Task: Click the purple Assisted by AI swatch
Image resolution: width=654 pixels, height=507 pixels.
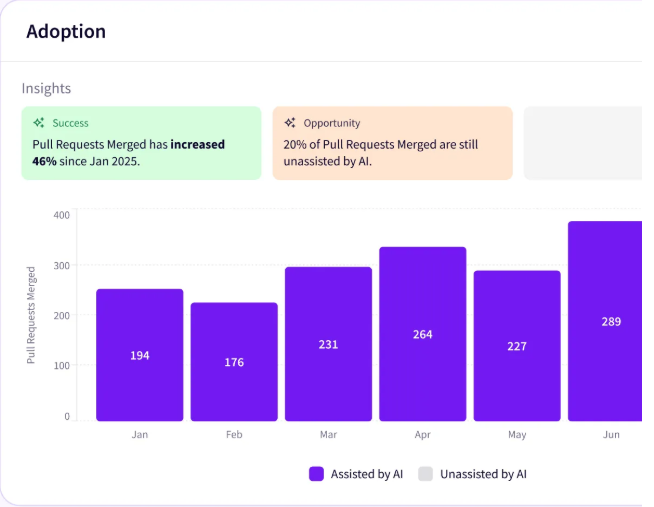Action: coord(316,474)
